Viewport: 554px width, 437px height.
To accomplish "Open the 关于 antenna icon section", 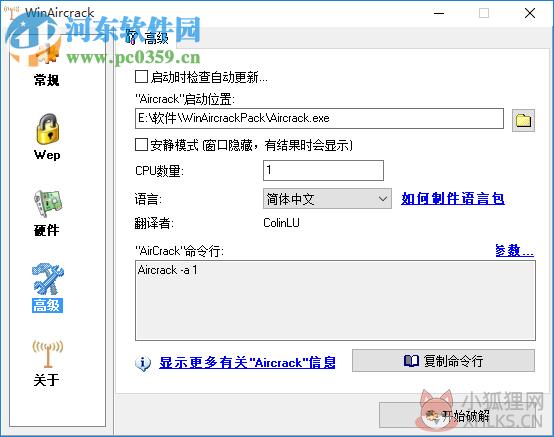I will [47, 363].
